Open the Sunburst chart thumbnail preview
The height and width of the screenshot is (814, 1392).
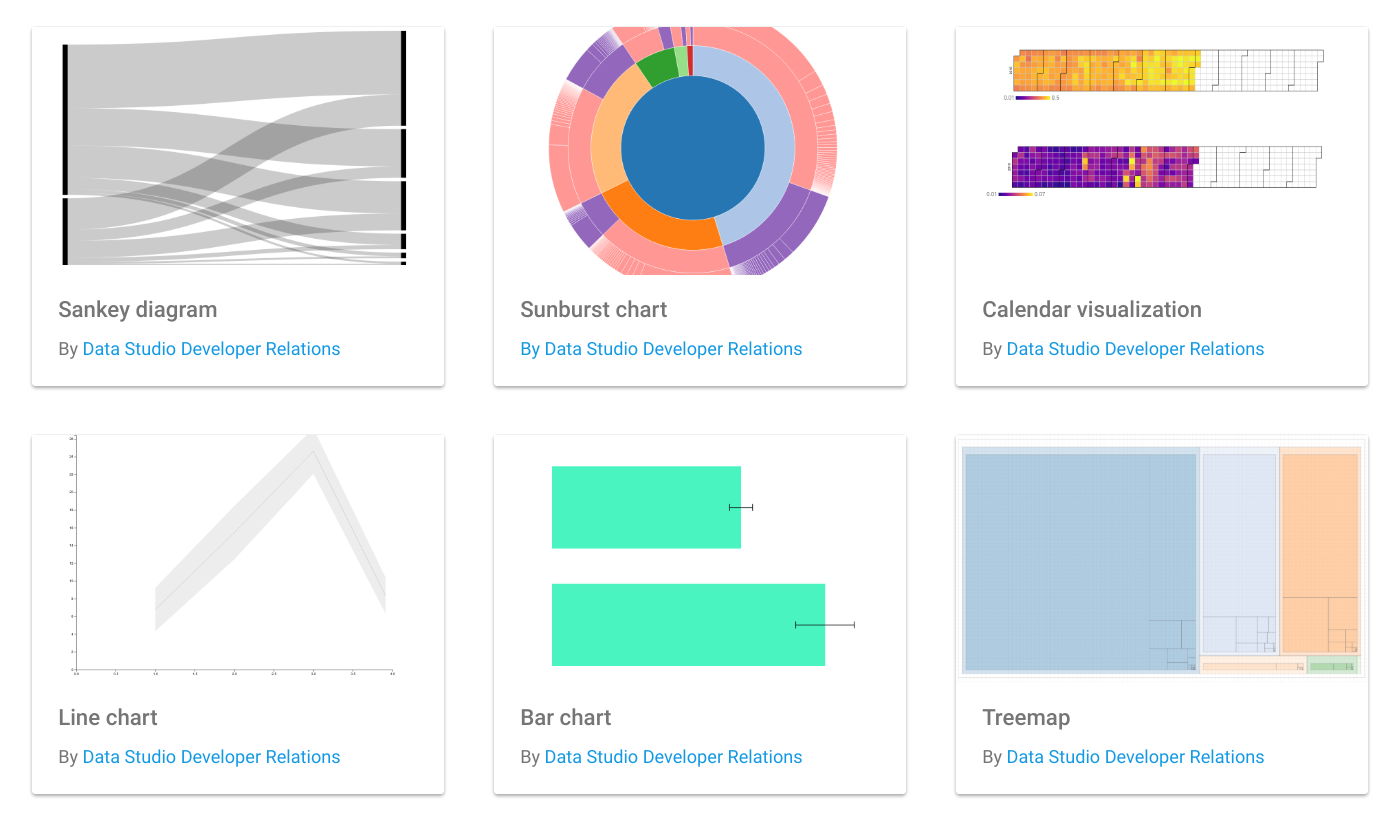point(700,151)
